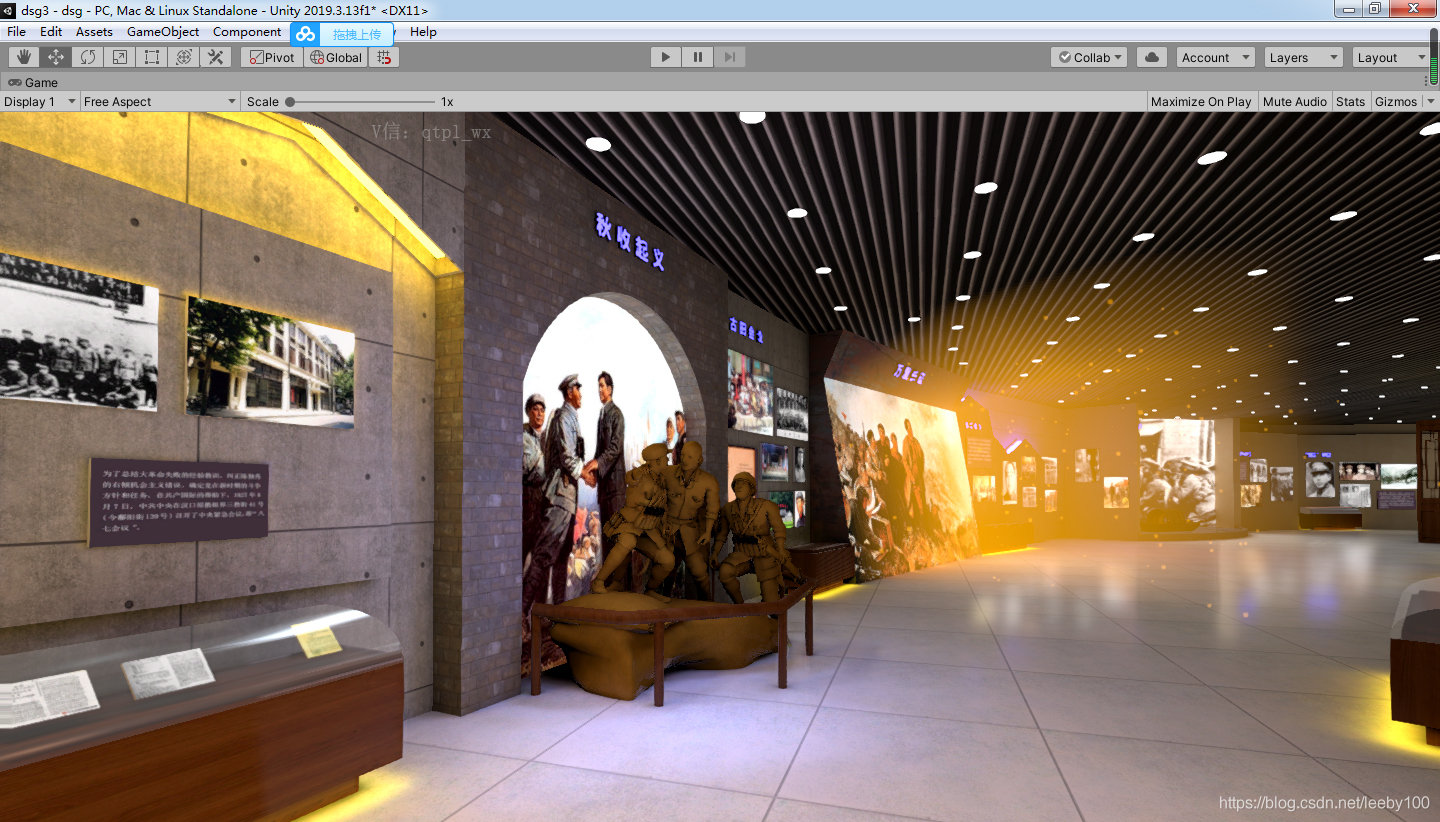The height and width of the screenshot is (822, 1440).
Task: Show the Stats overlay
Action: (x=1351, y=101)
